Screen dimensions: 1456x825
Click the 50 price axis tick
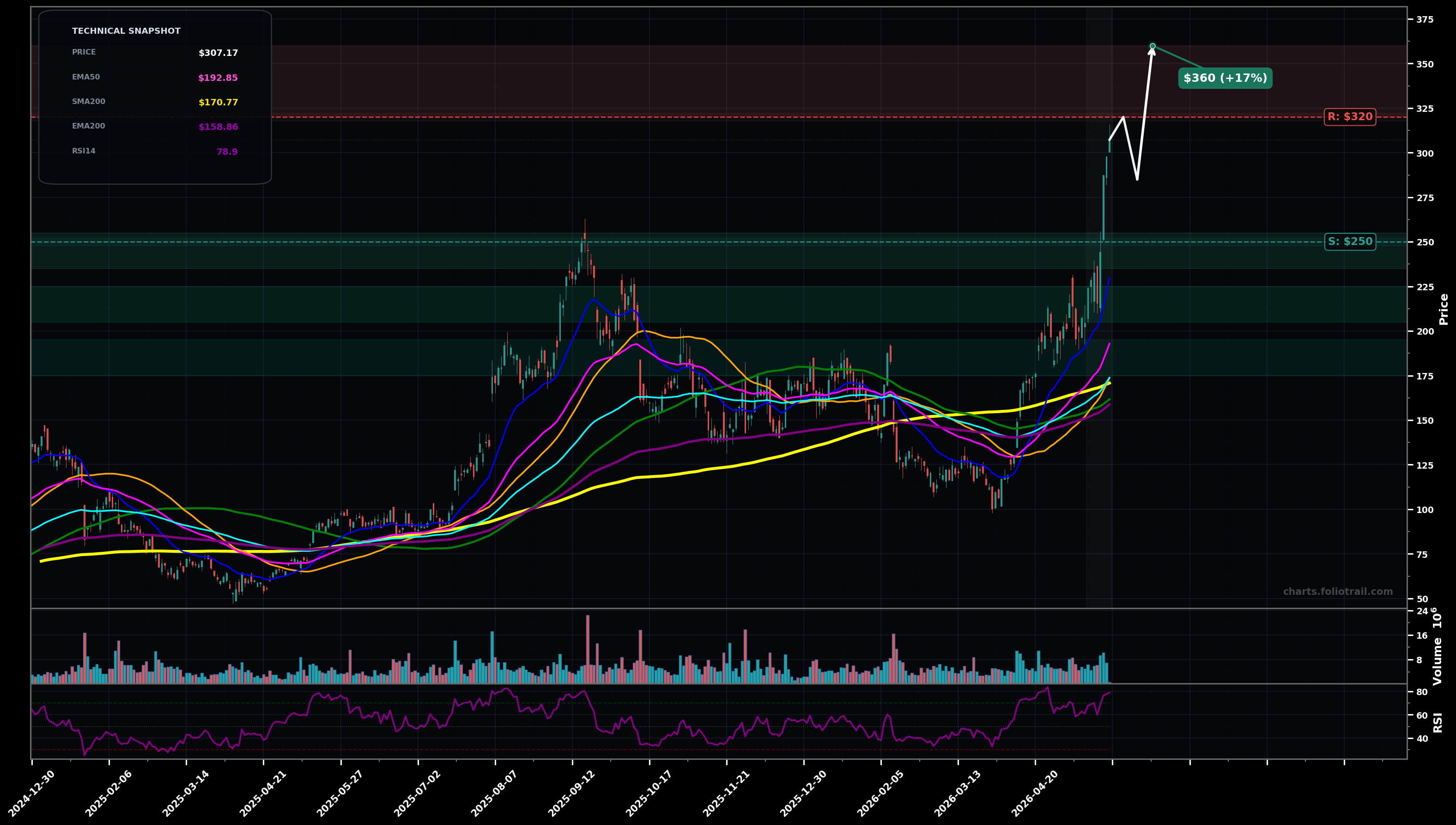(1421, 599)
